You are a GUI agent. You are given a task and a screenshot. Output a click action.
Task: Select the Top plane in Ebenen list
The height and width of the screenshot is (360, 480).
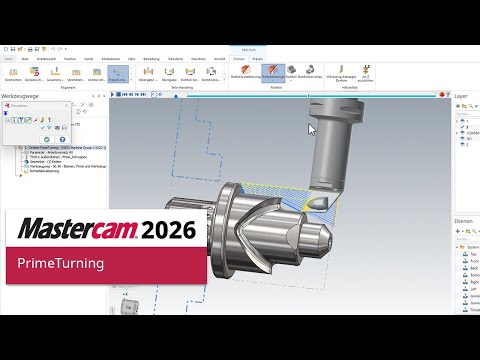pyautogui.click(x=473, y=254)
